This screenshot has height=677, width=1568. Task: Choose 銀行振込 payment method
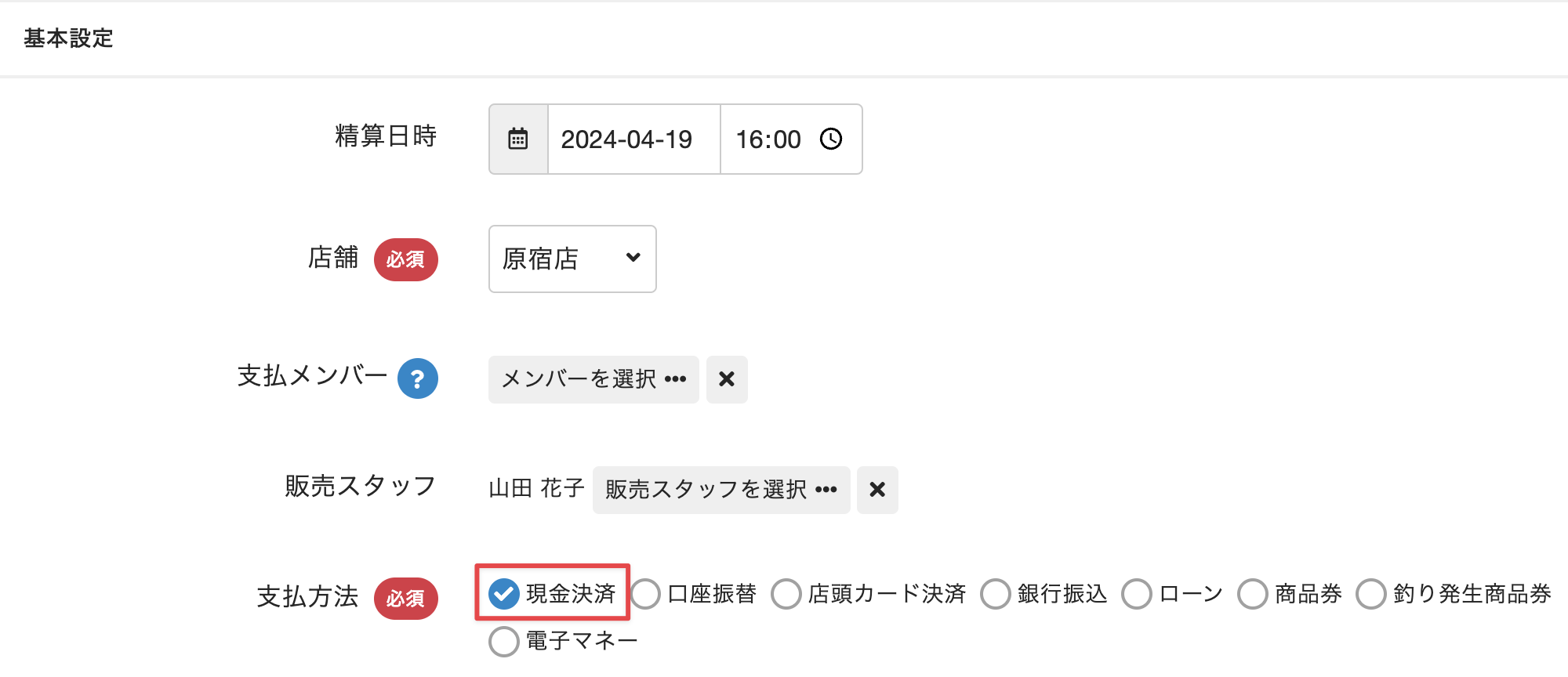coord(996,594)
